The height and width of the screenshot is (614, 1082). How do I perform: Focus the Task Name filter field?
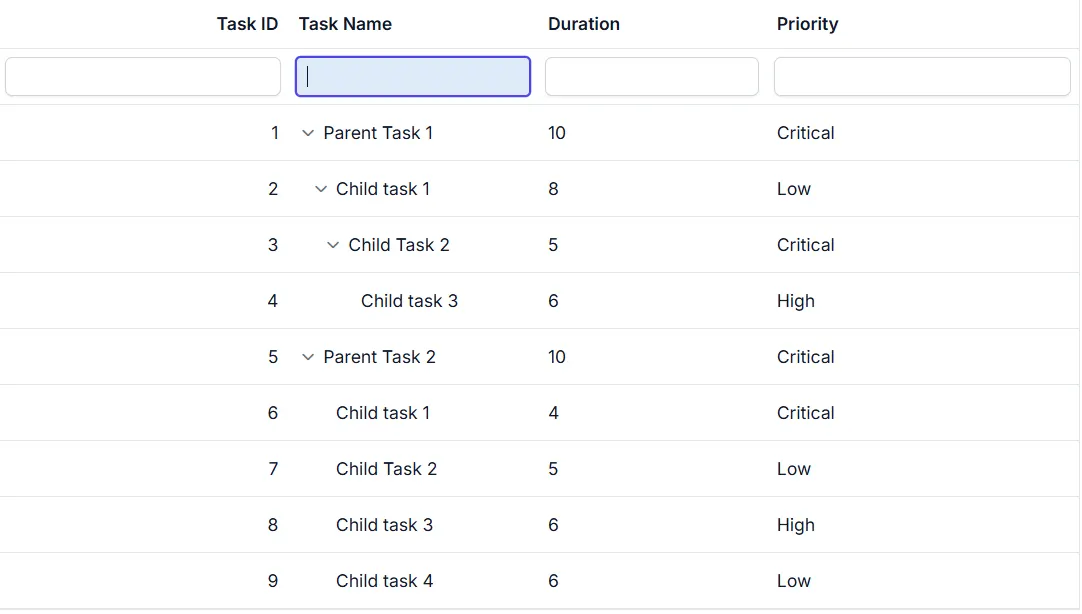pyautogui.click(x=413, y=77)
